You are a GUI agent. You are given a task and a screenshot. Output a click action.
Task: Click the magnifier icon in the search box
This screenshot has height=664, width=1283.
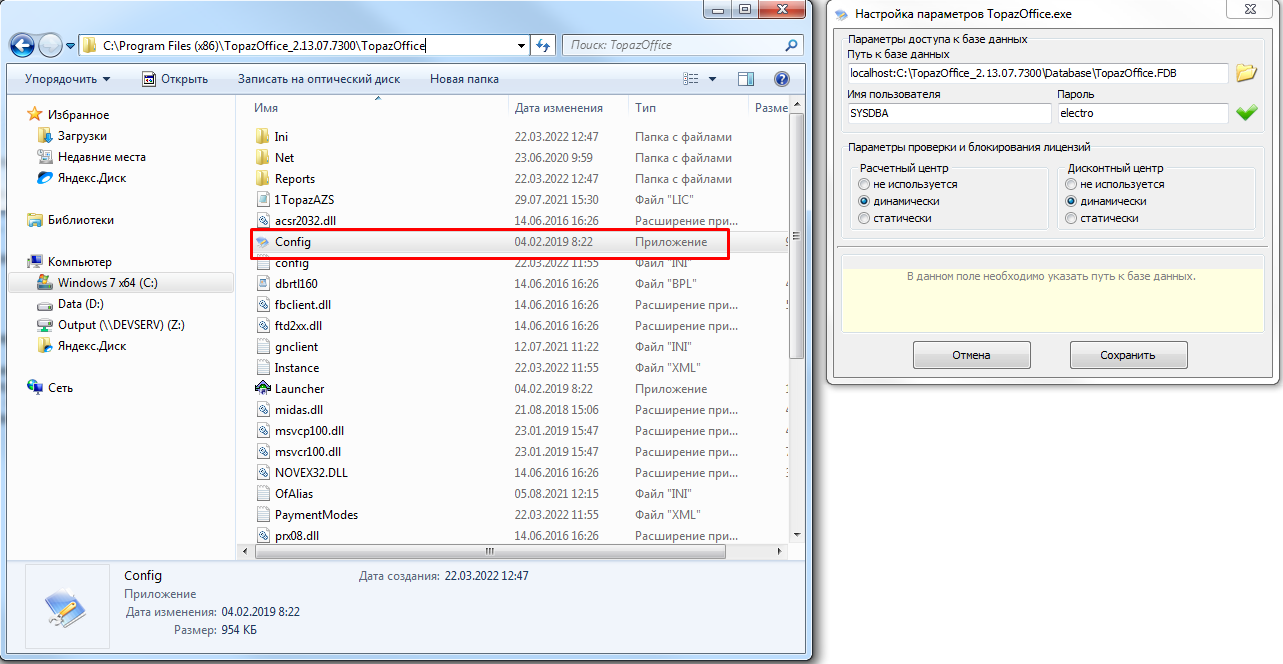point(791,45)
